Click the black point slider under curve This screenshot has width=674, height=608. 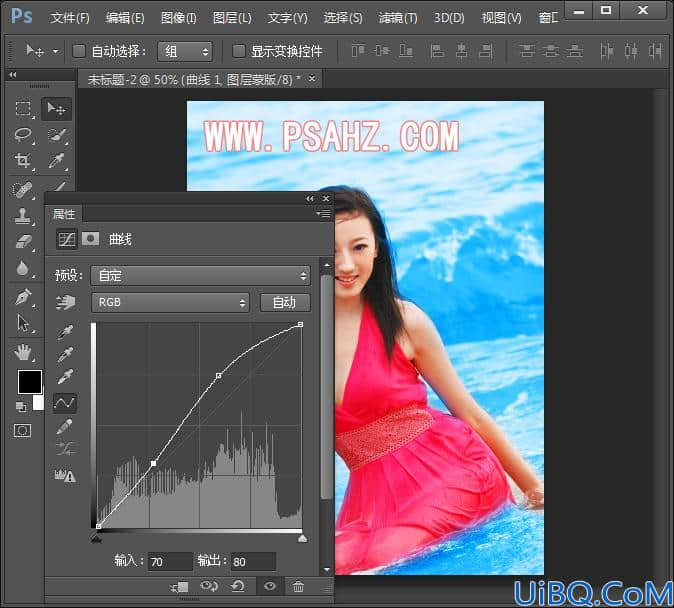(97, 538)
